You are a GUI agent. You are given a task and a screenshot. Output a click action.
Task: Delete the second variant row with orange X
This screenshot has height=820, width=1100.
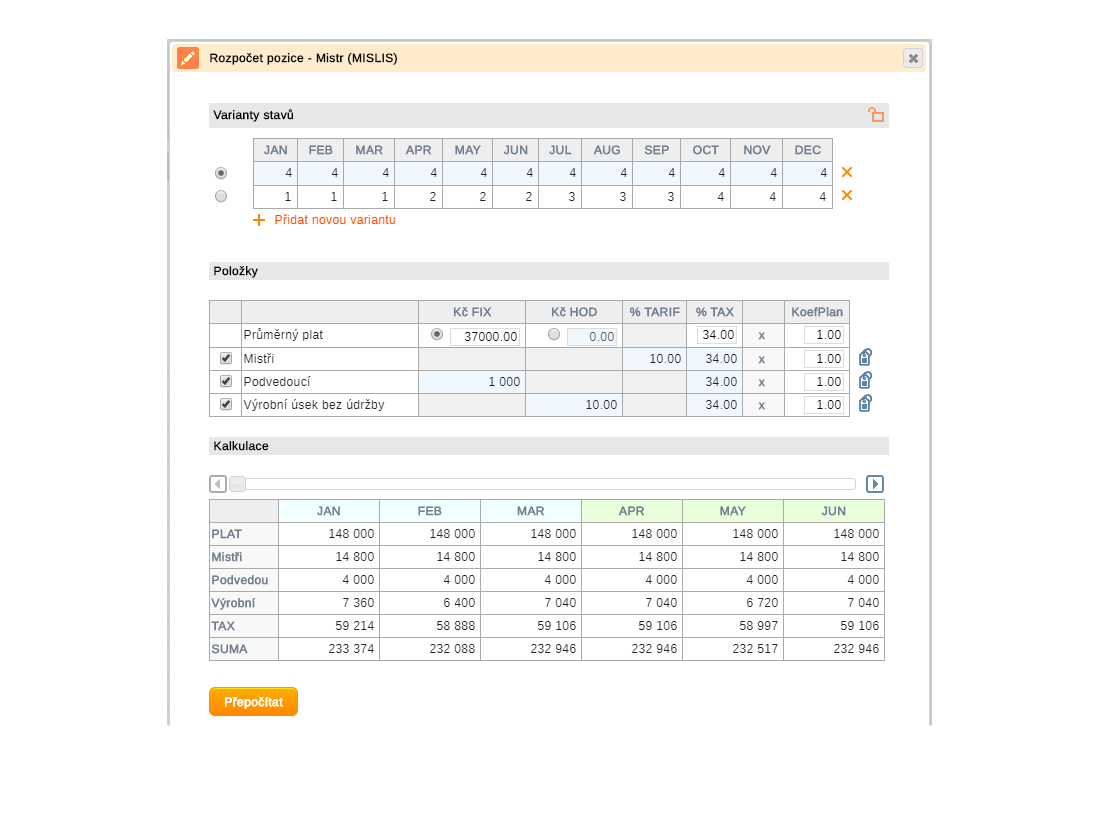pos(847,195)
